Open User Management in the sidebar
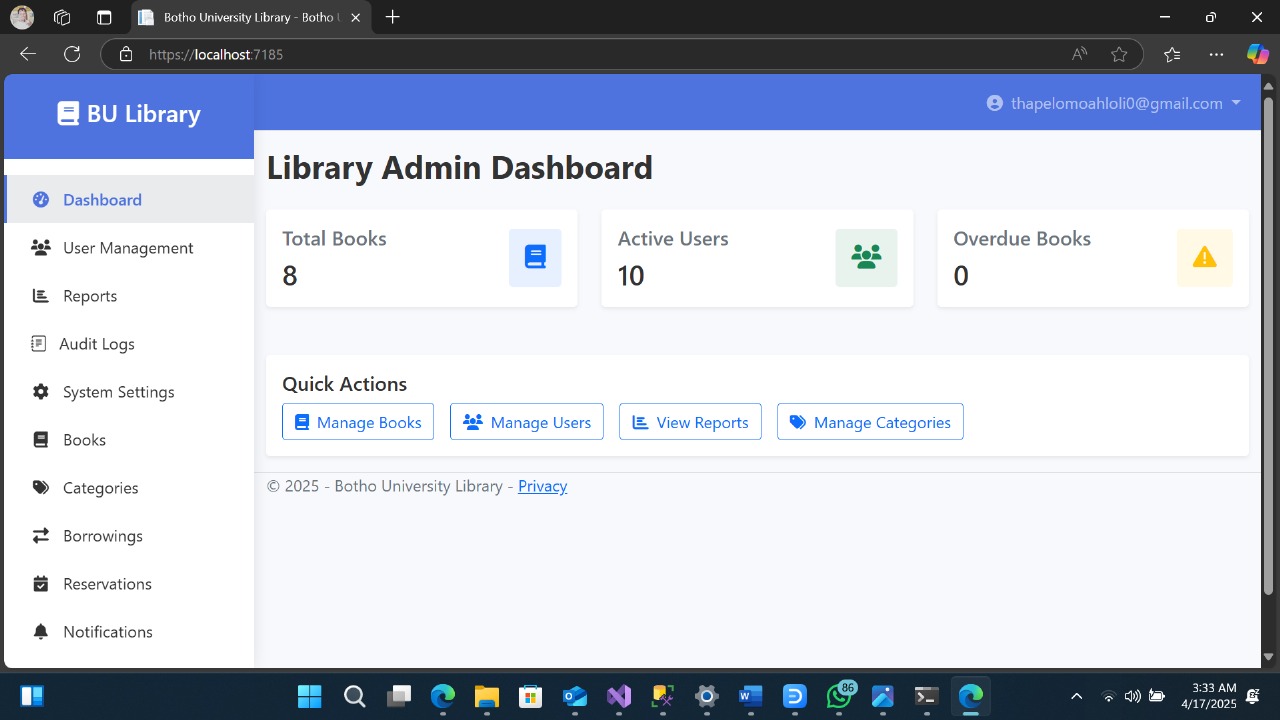Viewport: 1280px width, 720px height. pos(128,248)
